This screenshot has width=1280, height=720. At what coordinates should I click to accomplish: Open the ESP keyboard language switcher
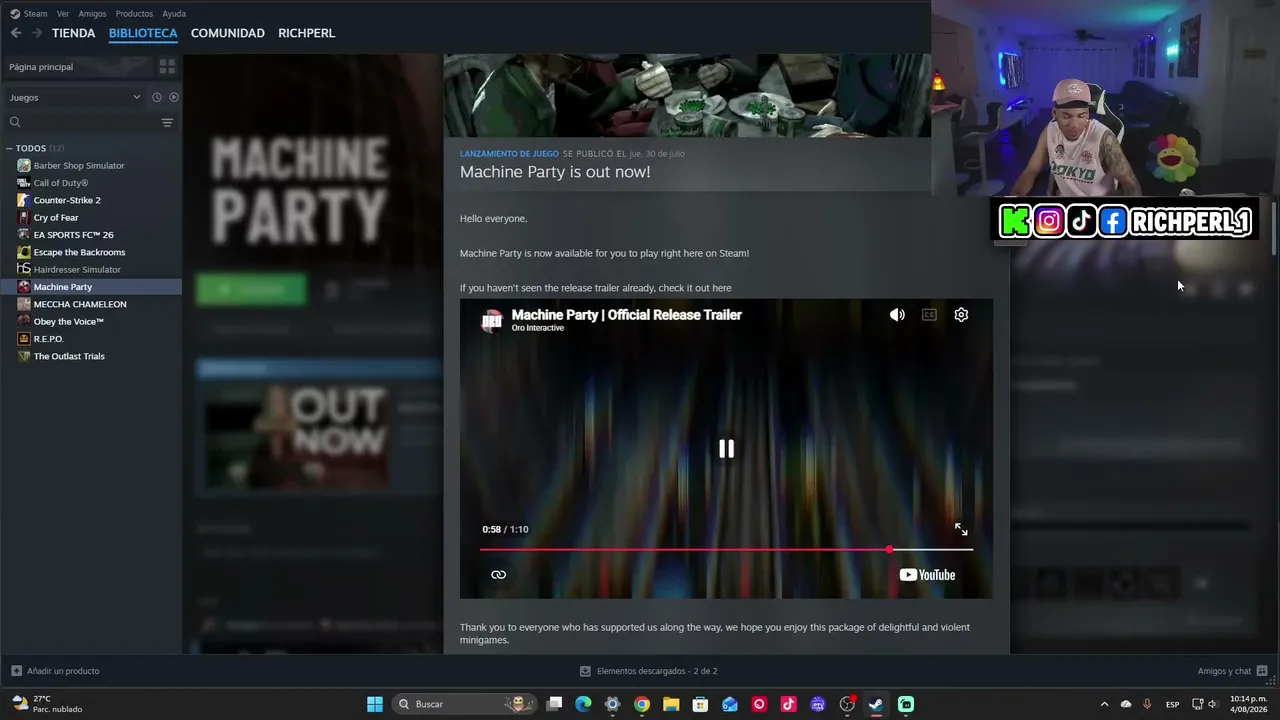tap(1172, 704)
